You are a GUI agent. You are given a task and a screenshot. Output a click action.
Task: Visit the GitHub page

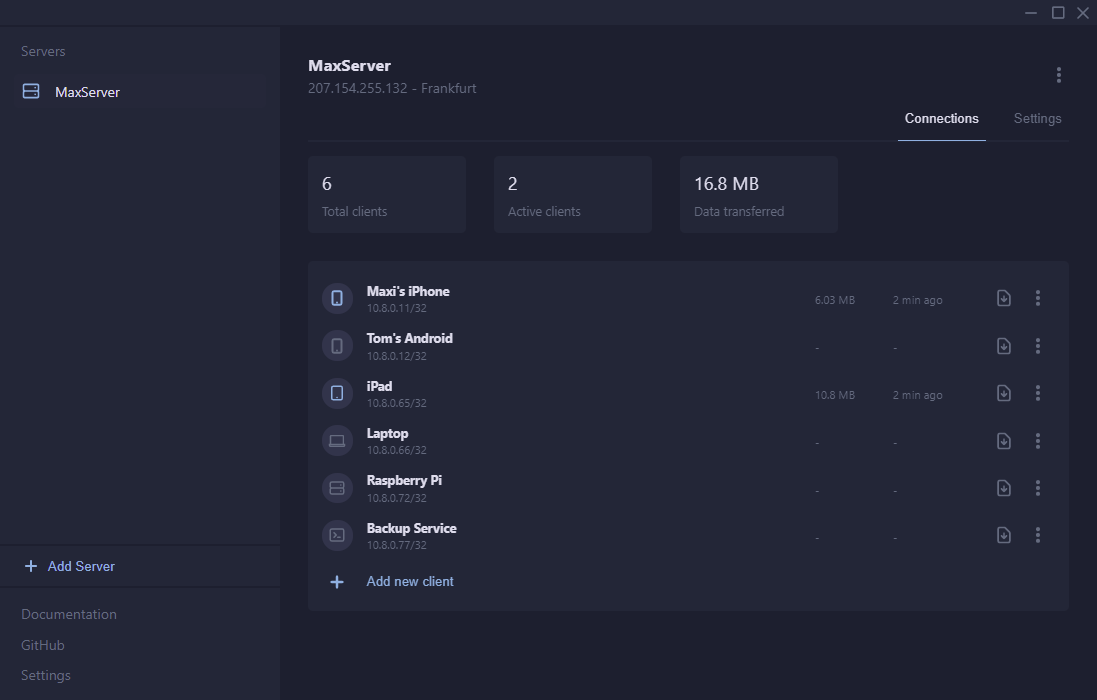click(42, 645)
